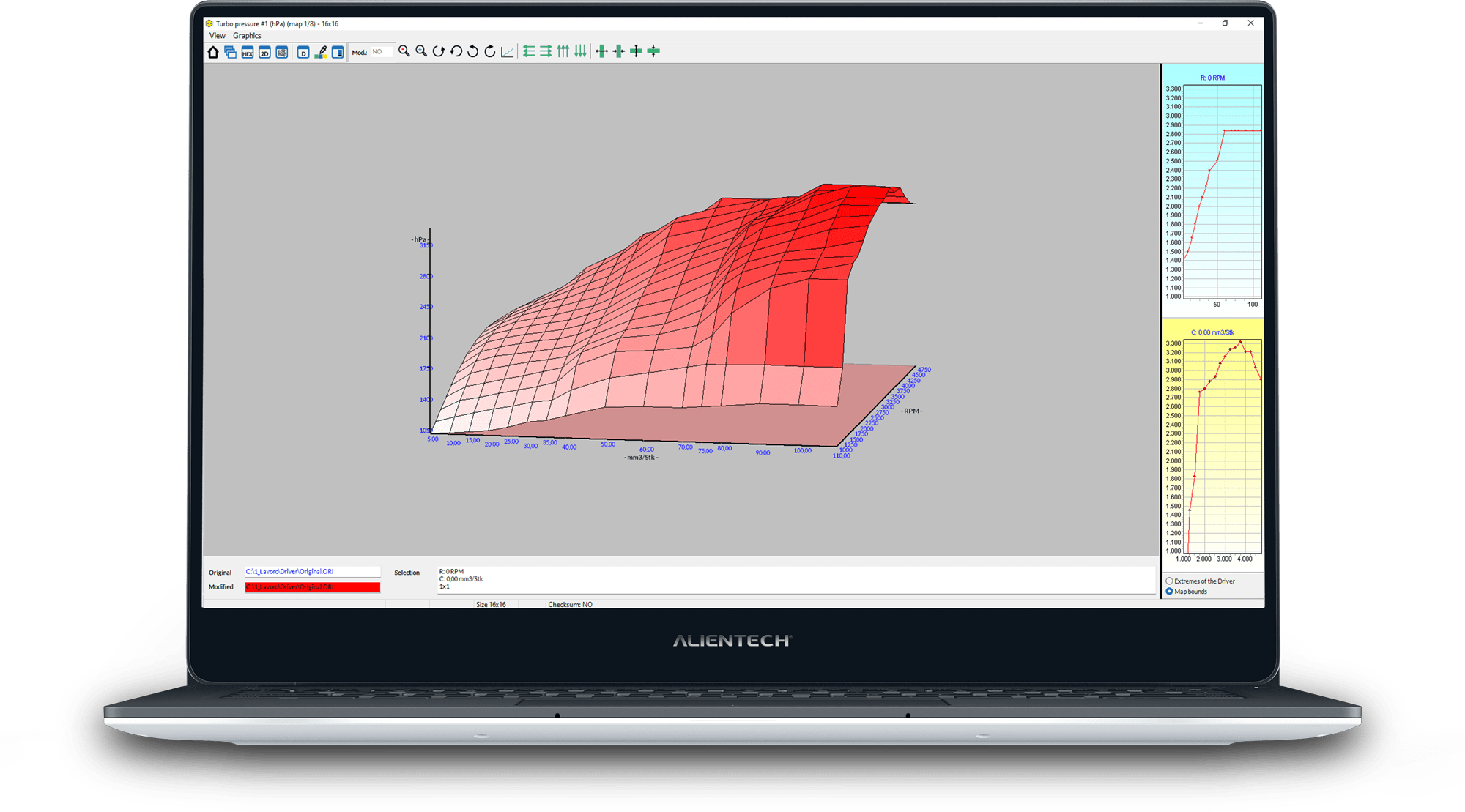Click the line chart axes icon
The height and width of the screenshot is (812, 1465).
click(x=507, y=51)
